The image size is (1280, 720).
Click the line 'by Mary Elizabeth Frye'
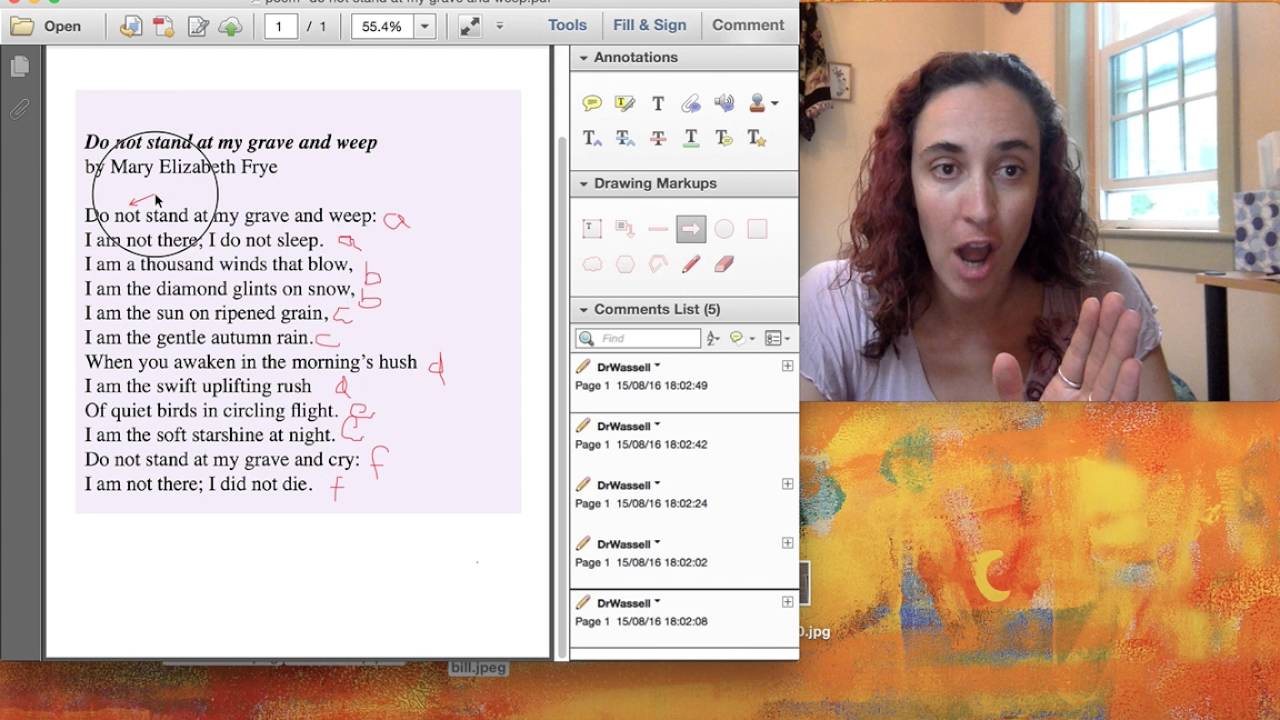pyautogui.click(x=181, y=167)
